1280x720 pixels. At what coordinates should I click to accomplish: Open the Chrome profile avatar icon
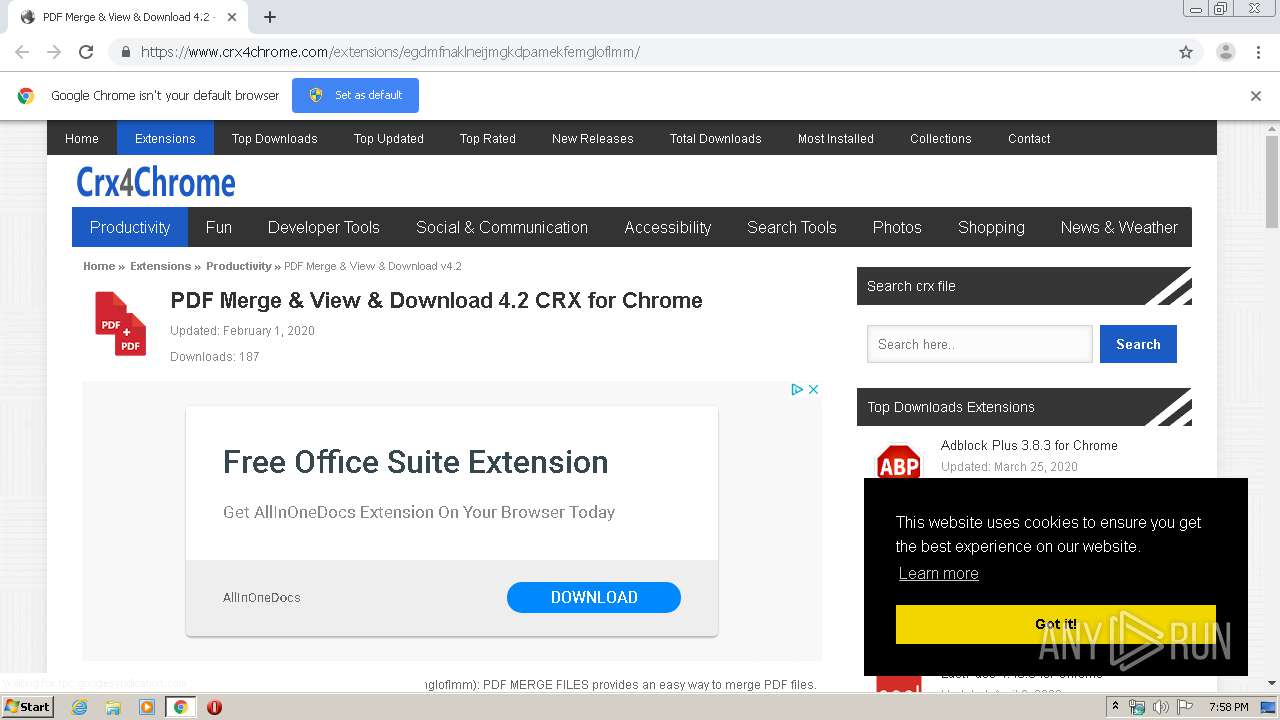coord(1225,52)
